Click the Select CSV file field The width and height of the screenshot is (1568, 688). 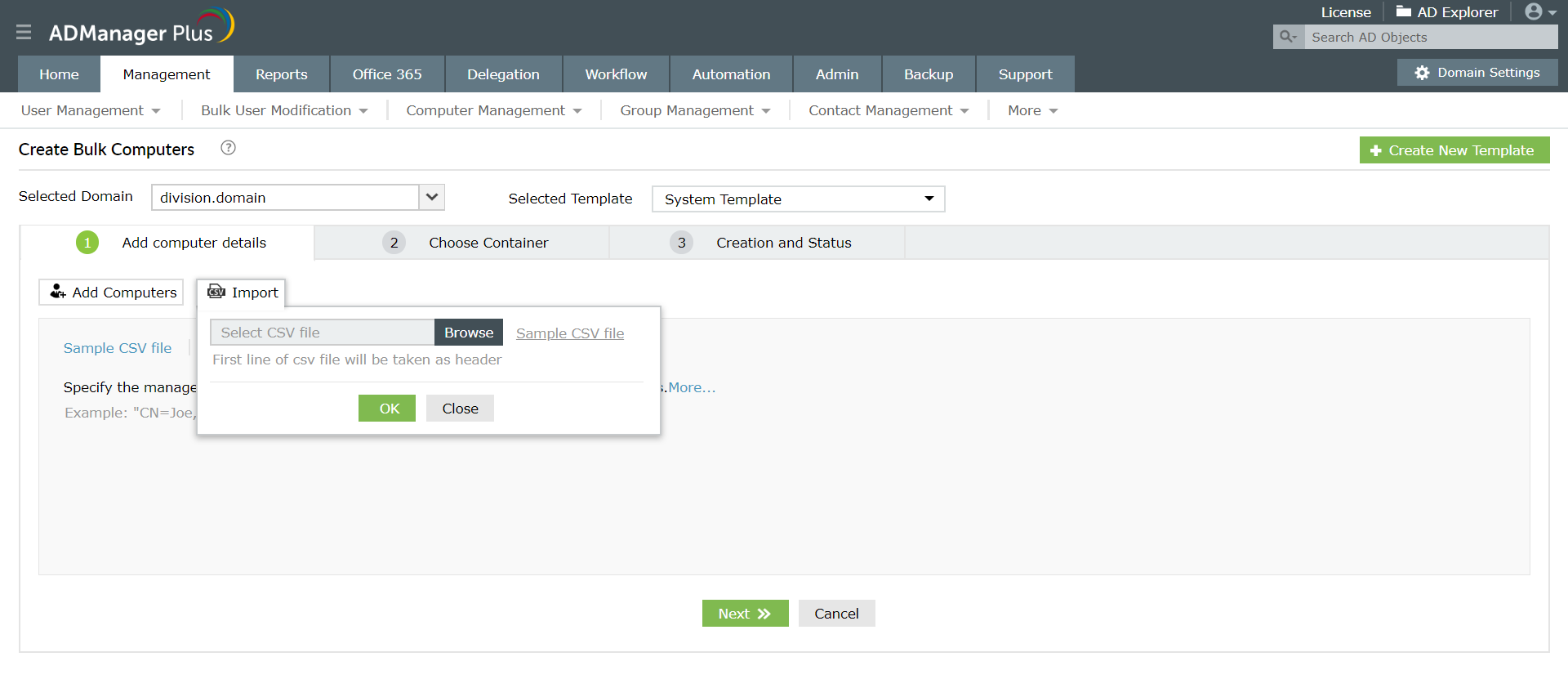(323, 333)
